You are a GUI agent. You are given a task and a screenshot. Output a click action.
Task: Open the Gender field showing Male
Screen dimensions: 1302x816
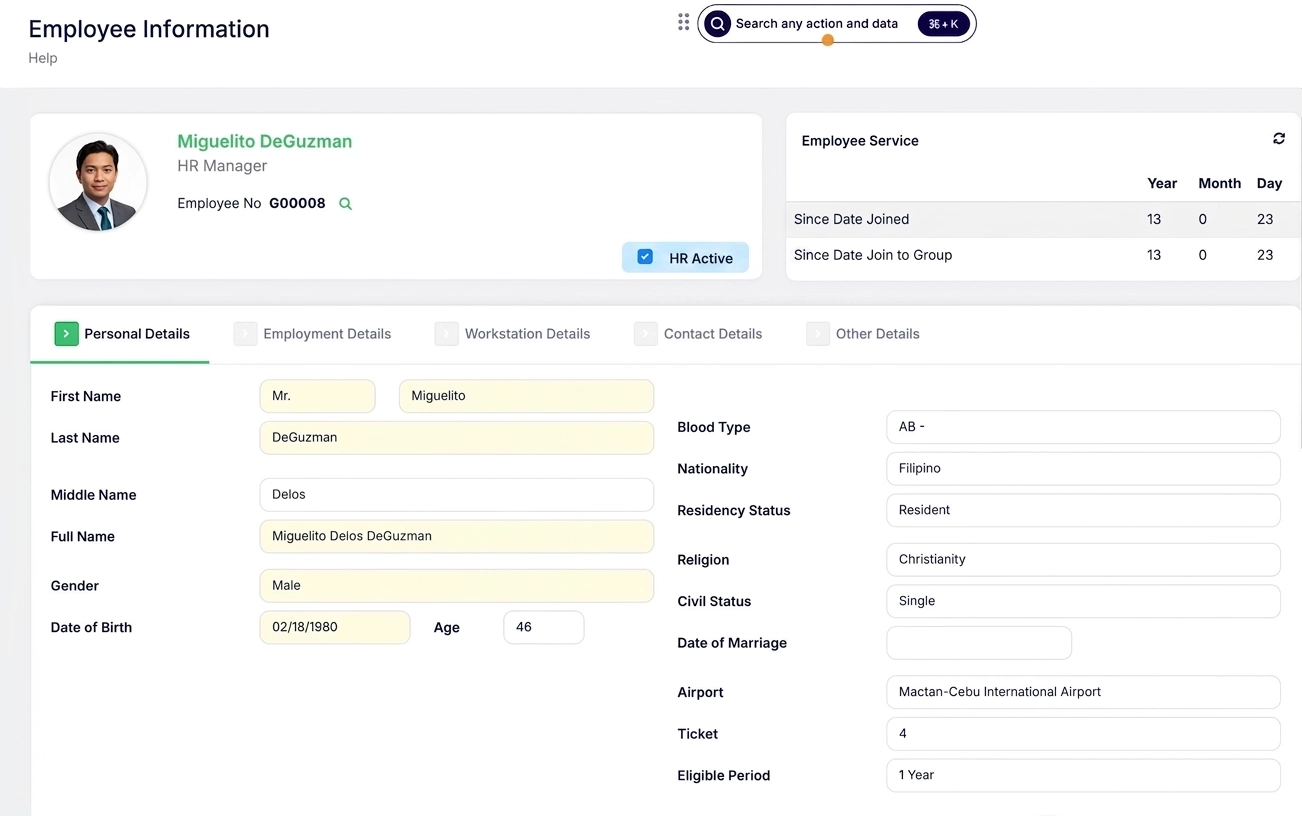[x=457, y=586]
